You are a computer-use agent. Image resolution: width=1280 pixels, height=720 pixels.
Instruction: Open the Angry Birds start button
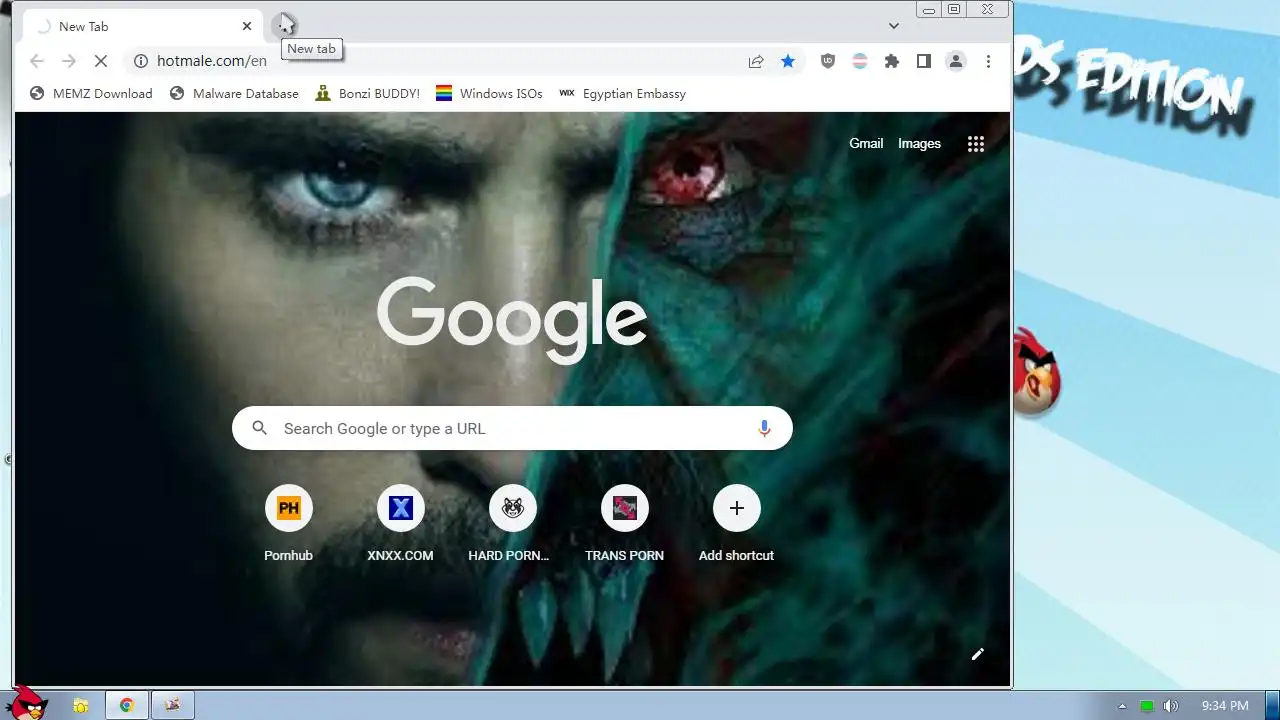point(28,703)
